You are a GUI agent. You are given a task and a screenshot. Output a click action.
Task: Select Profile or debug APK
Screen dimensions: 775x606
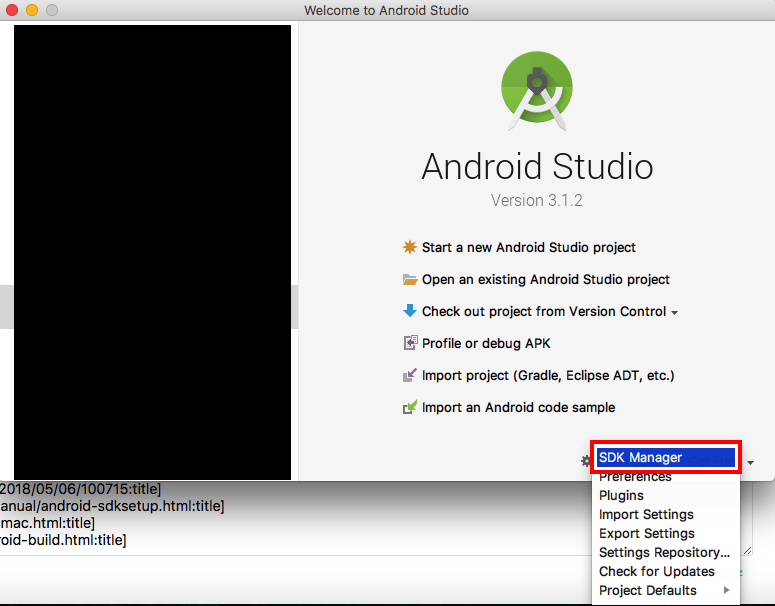point(486,343)
